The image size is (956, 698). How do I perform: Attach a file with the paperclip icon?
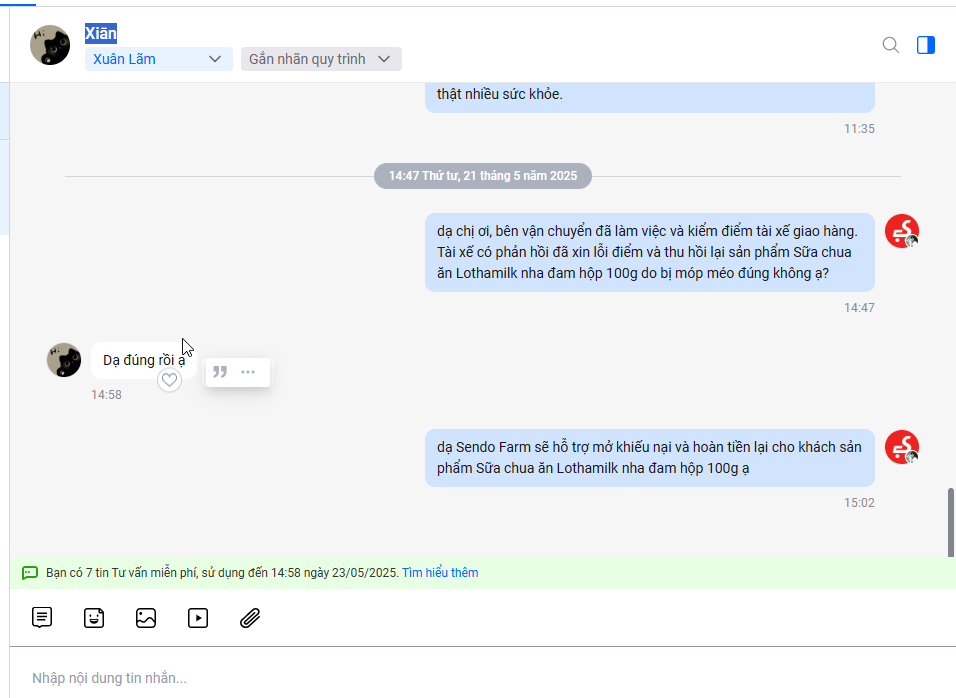[x=250, y=618]
